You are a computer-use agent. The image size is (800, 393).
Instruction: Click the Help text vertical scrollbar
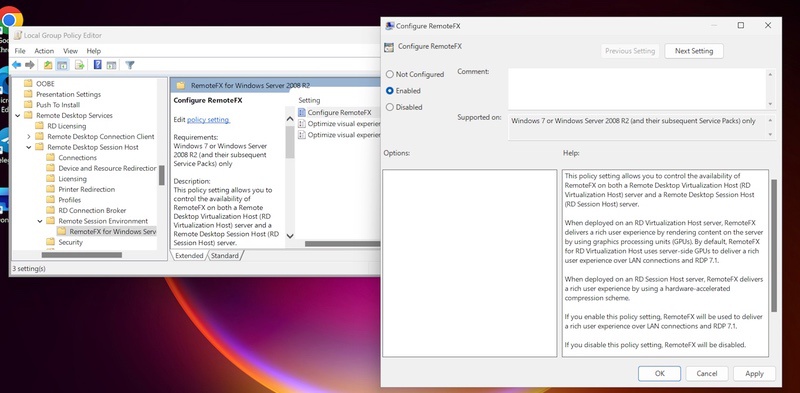coord(773,245)
